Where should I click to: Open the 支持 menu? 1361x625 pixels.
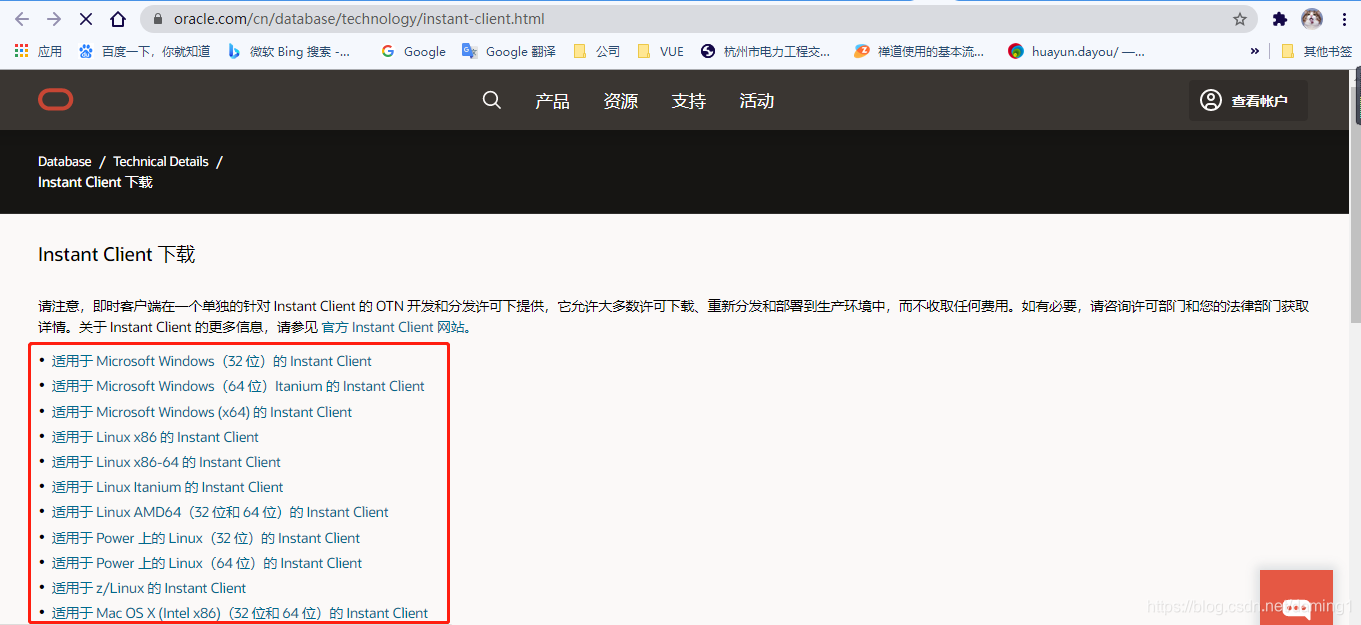688,101
